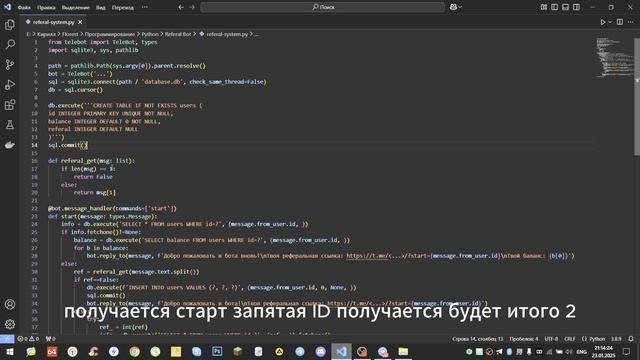Open the remote window indicator
Screen dimensions: 640x360
[7, 339]
